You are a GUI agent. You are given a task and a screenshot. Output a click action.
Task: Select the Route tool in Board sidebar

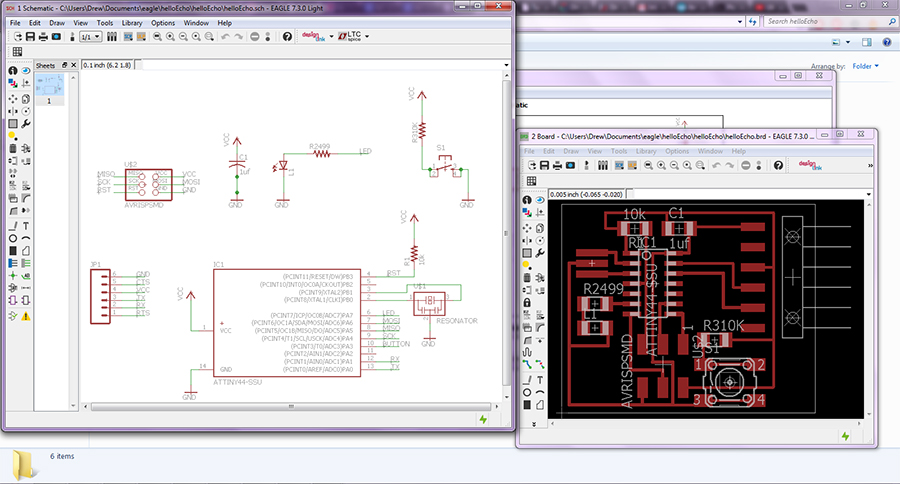pos(527,364)
